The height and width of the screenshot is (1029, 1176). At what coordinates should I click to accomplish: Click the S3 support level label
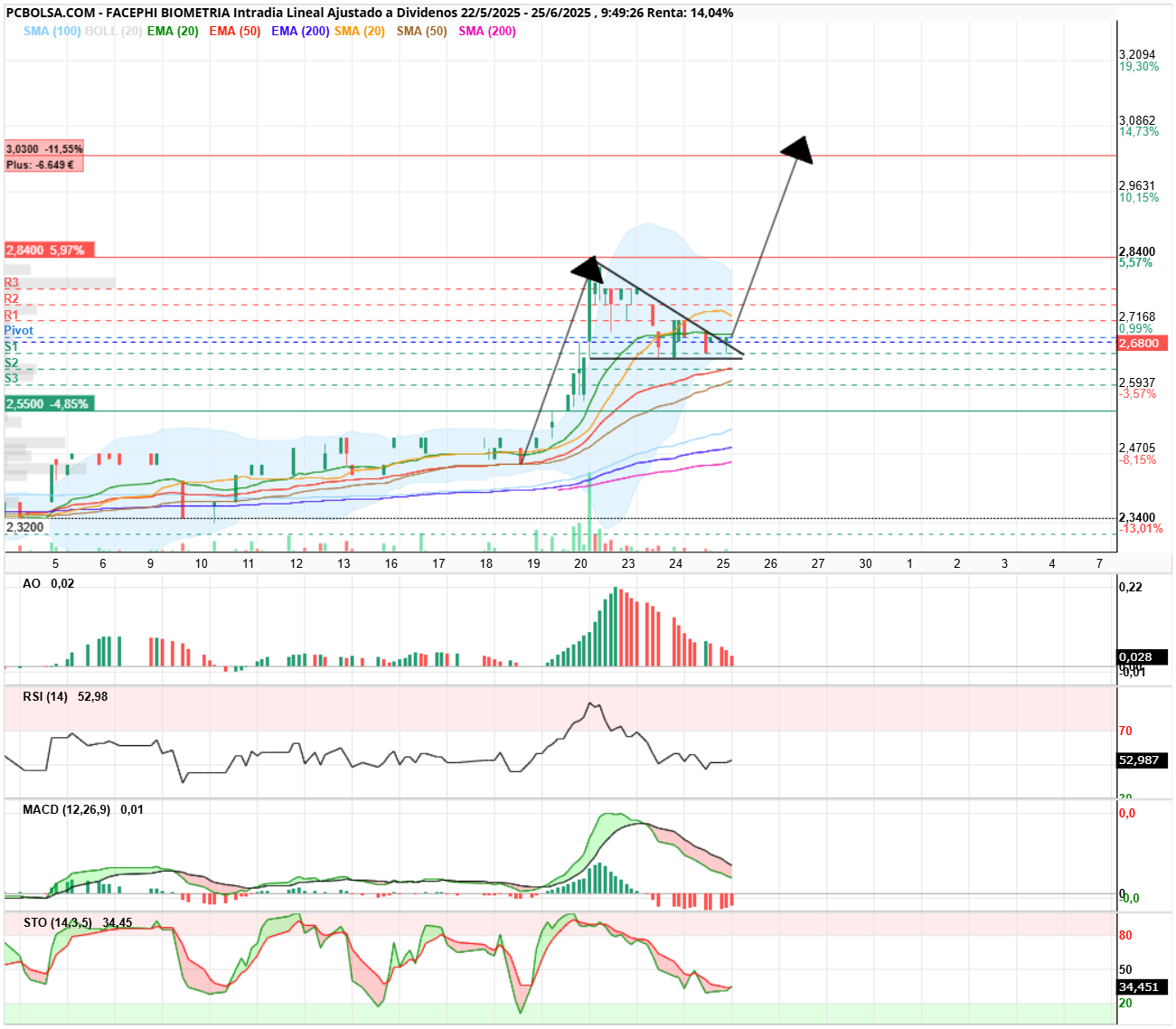[11, 378]
